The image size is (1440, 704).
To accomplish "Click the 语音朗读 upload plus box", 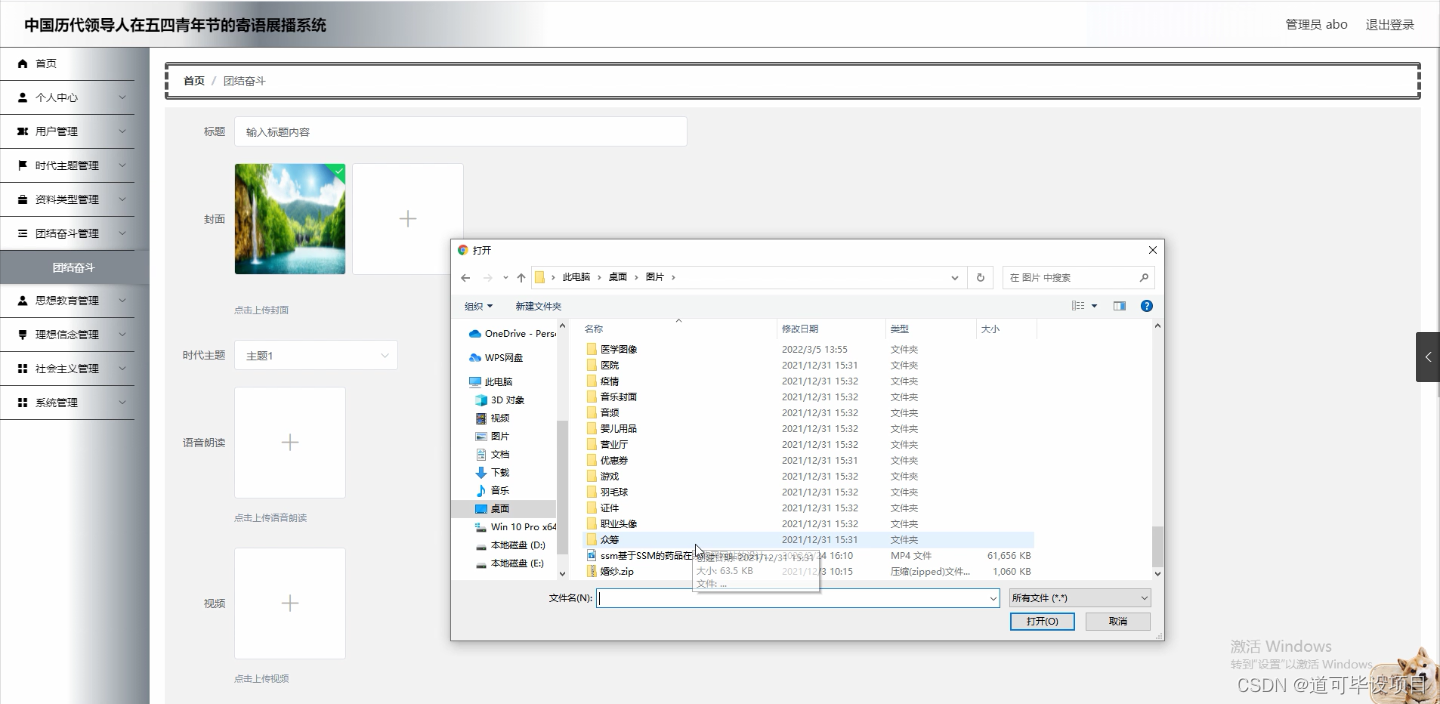I will point(290,443).
